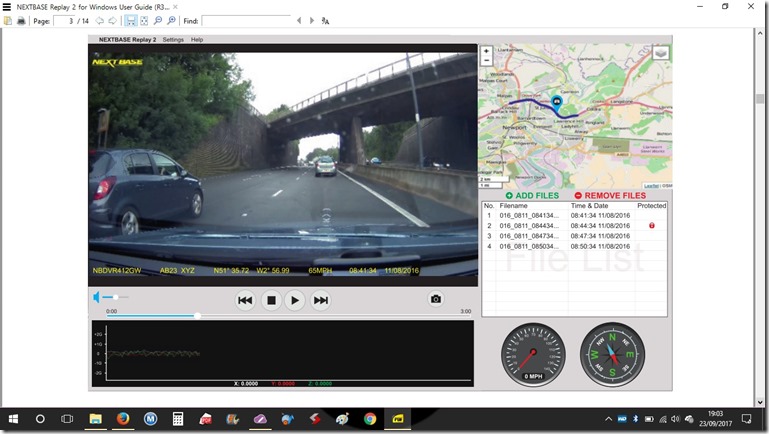Click the Find text field

click(x=246, y=21)
